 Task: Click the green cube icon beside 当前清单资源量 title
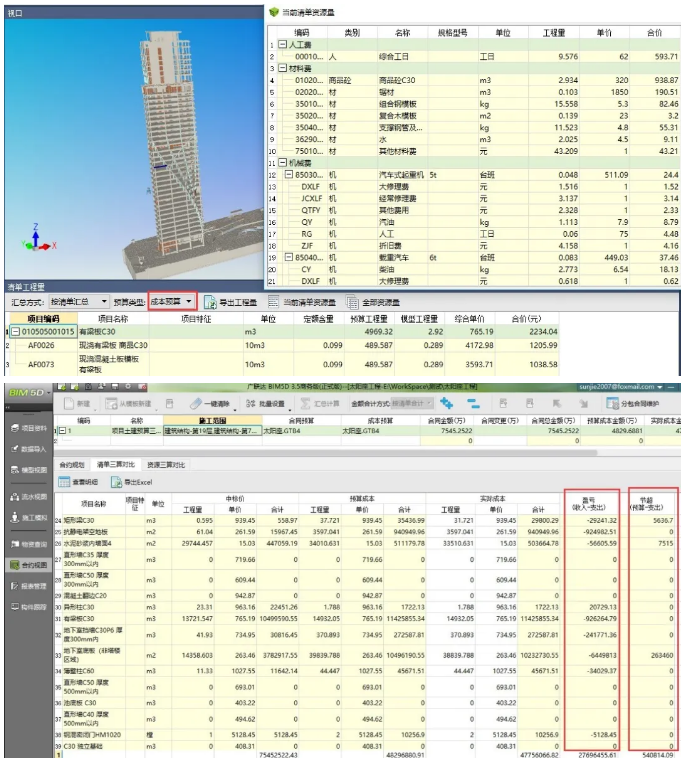(274, 12)
